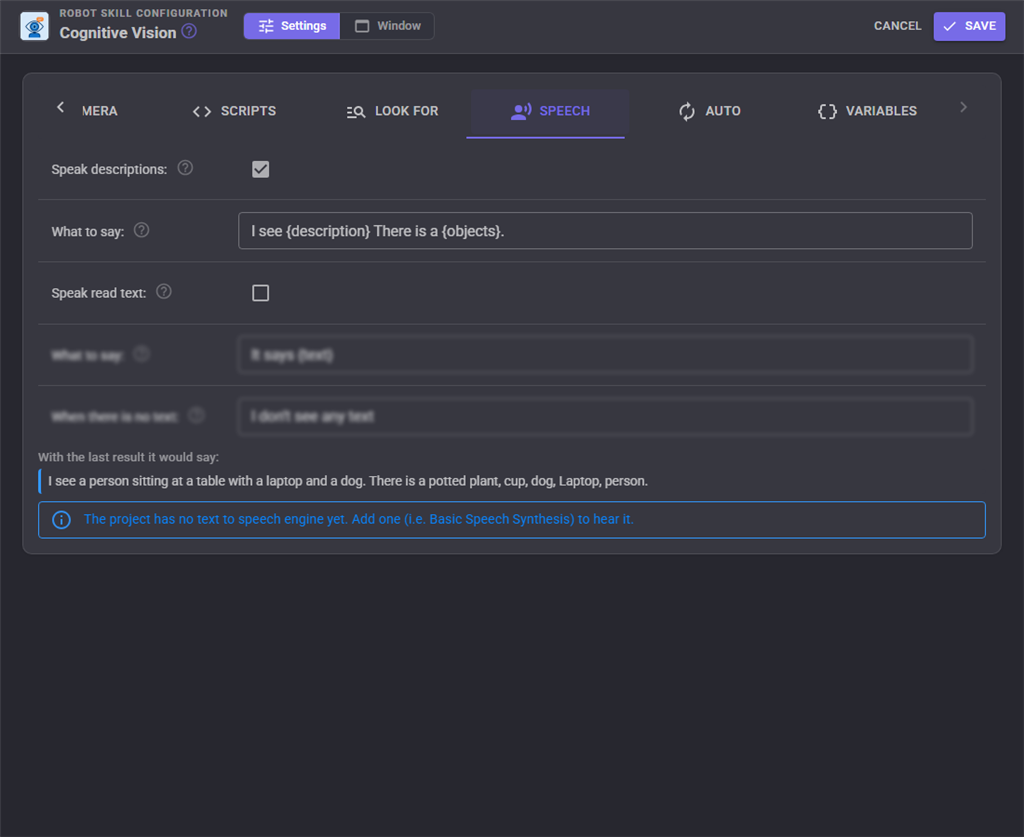Switch to Window view toggle
This screenshot has height=837, width=1024.
(x=387, y=26)
